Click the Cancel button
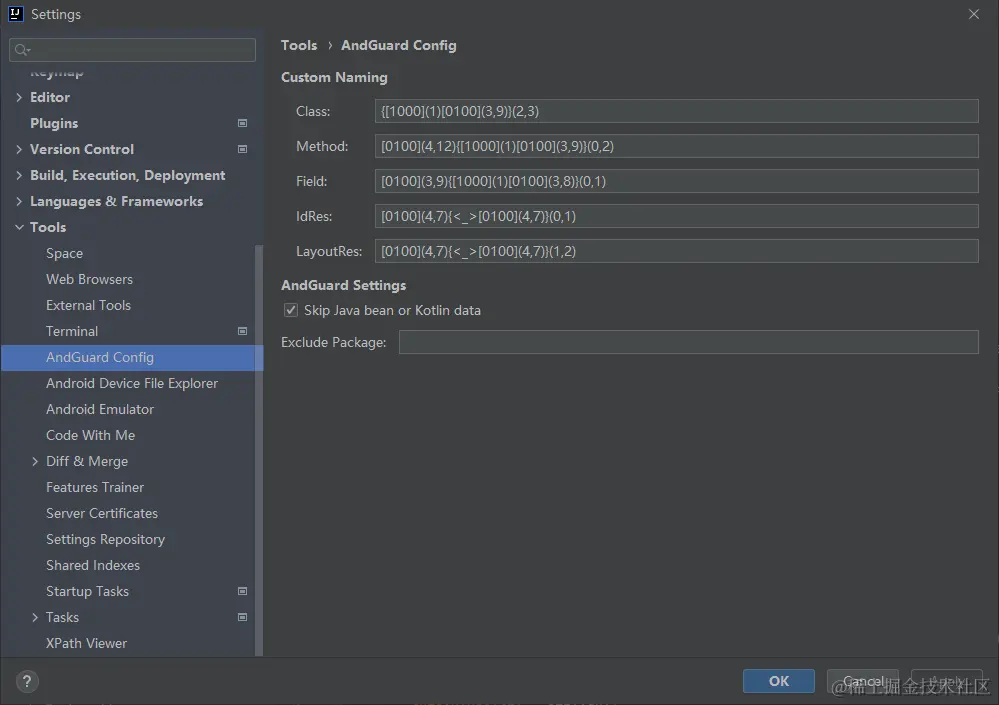 [x=863, y=681]
